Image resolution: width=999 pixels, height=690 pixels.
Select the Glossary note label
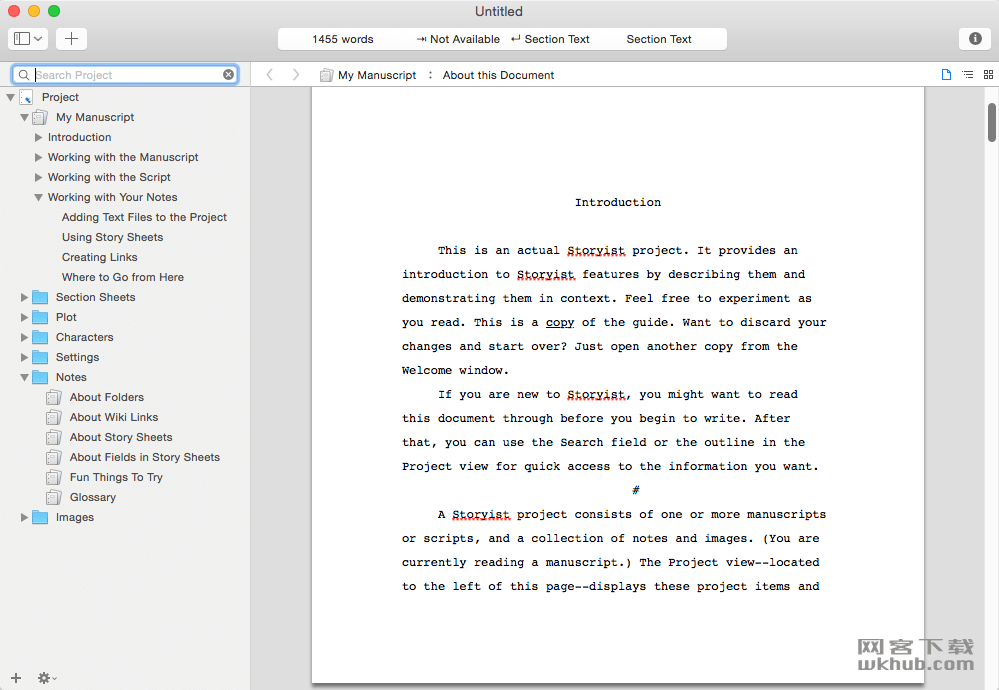pos(93,498)
